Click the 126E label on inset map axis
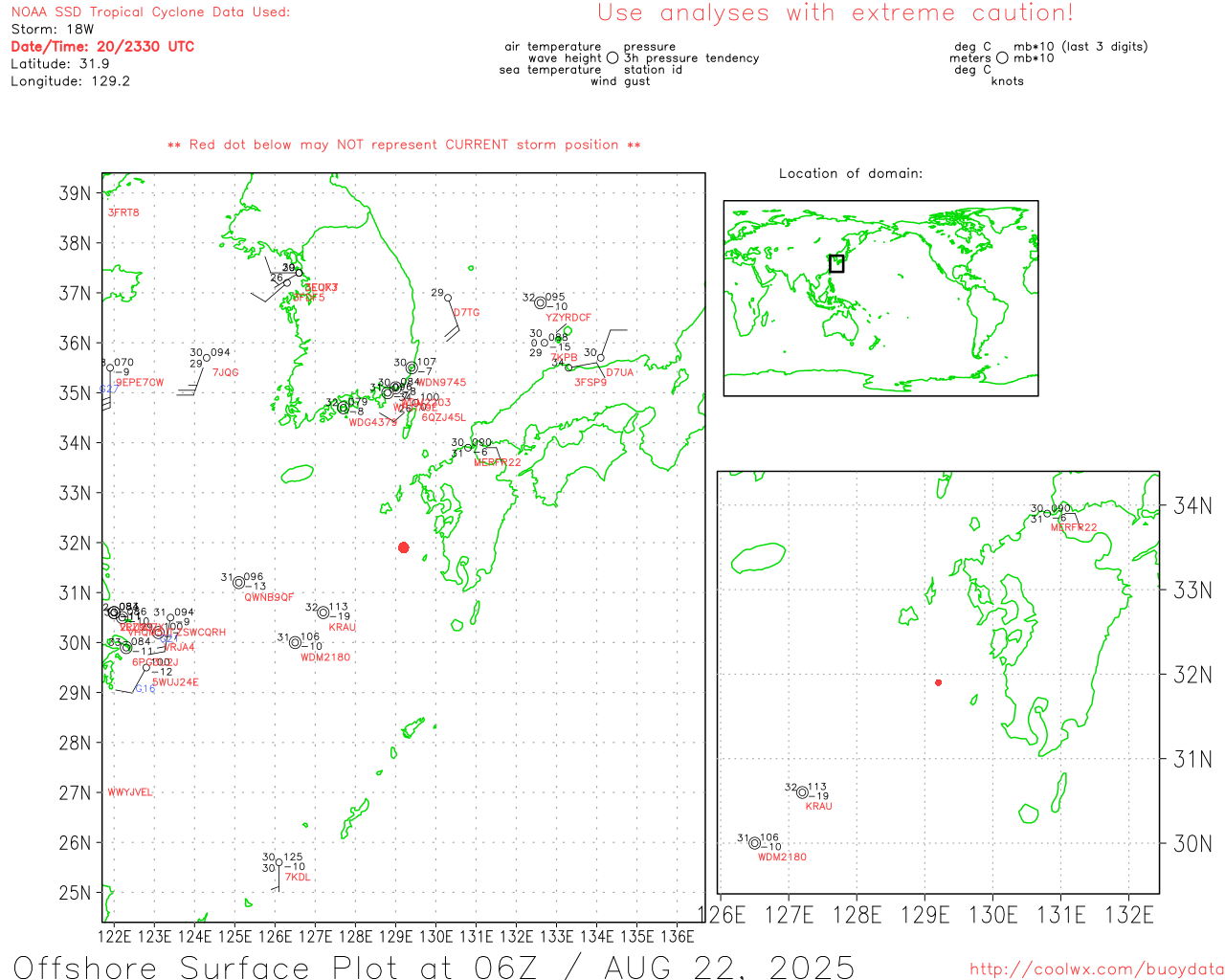Viewport: 1225px width, 980px height. 721,915
